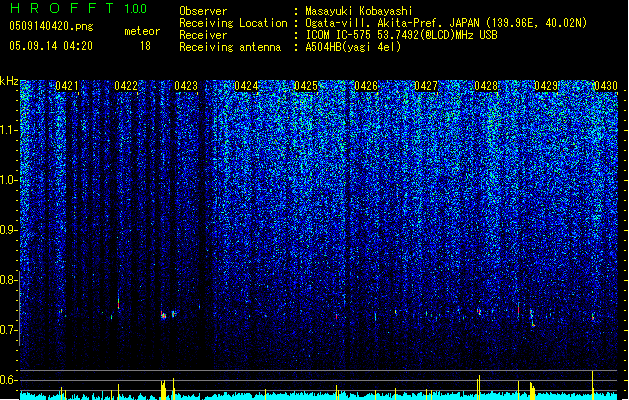Click the meteor echo streak just after 0429
The width and height of the screenshot is (629, 400).
tap(532, 318)
